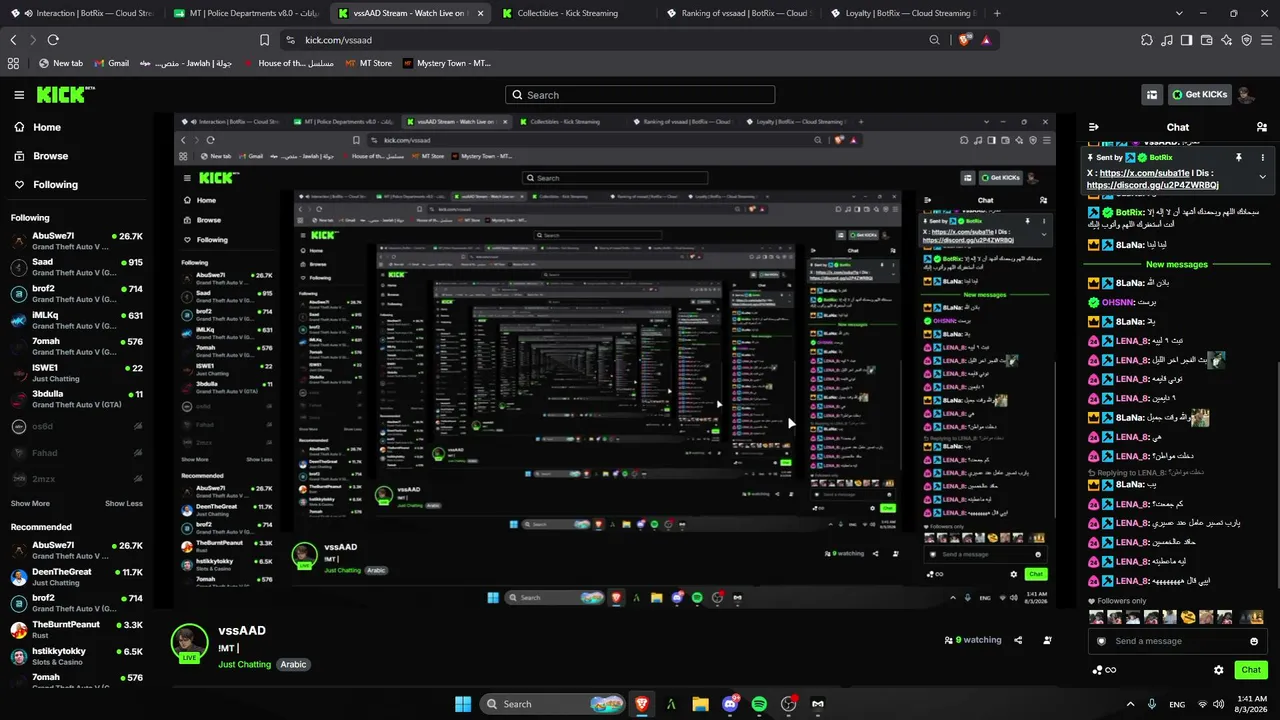Open Browse in Kick sidebar

coord(41,156)
